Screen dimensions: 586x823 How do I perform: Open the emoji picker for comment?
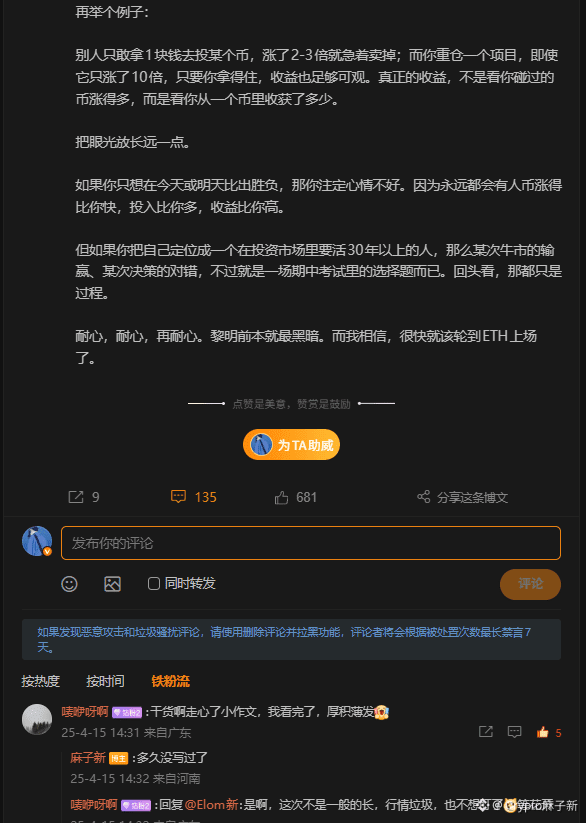coord(69,584)
